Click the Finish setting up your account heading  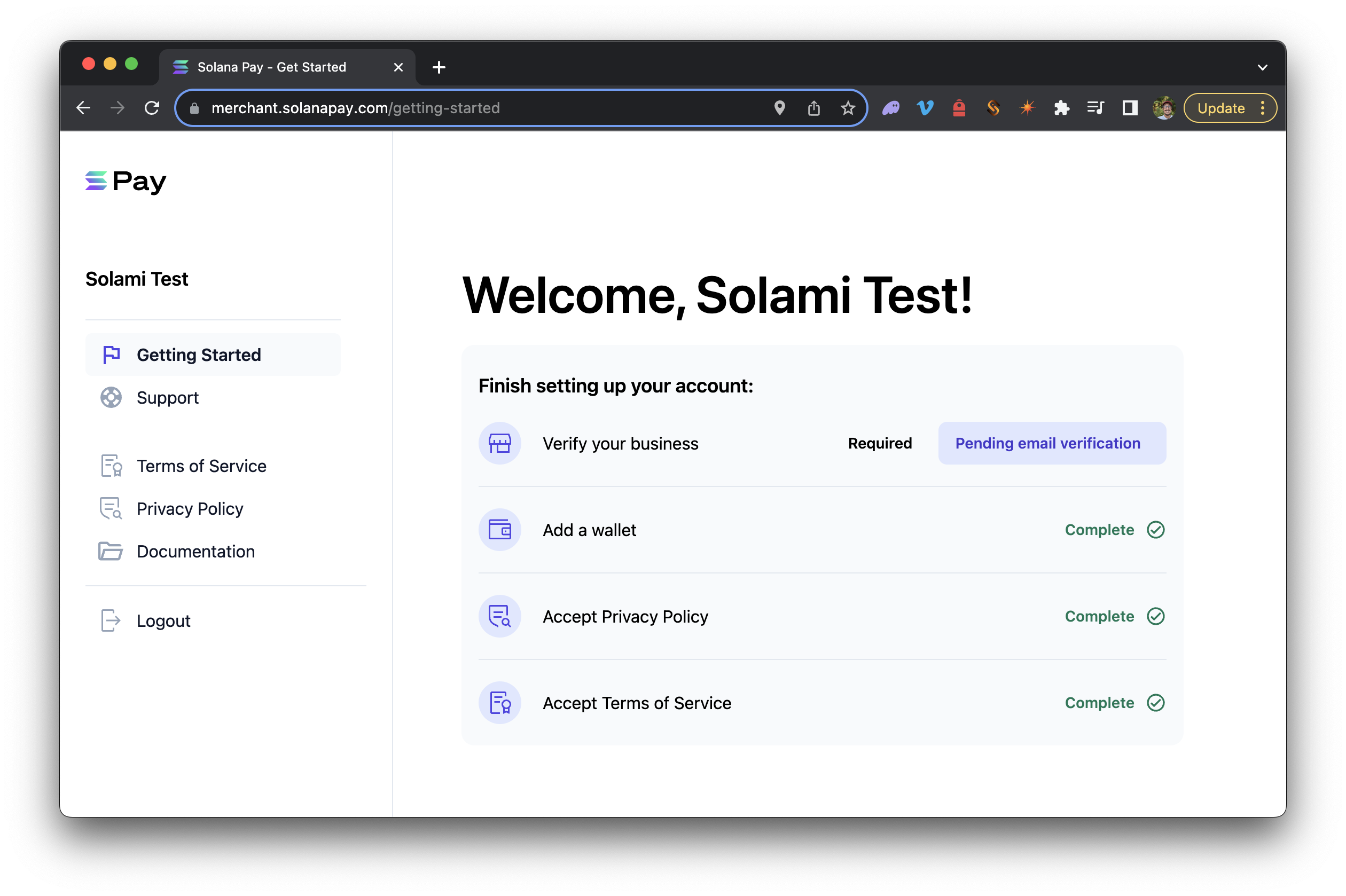pos(616,386)
